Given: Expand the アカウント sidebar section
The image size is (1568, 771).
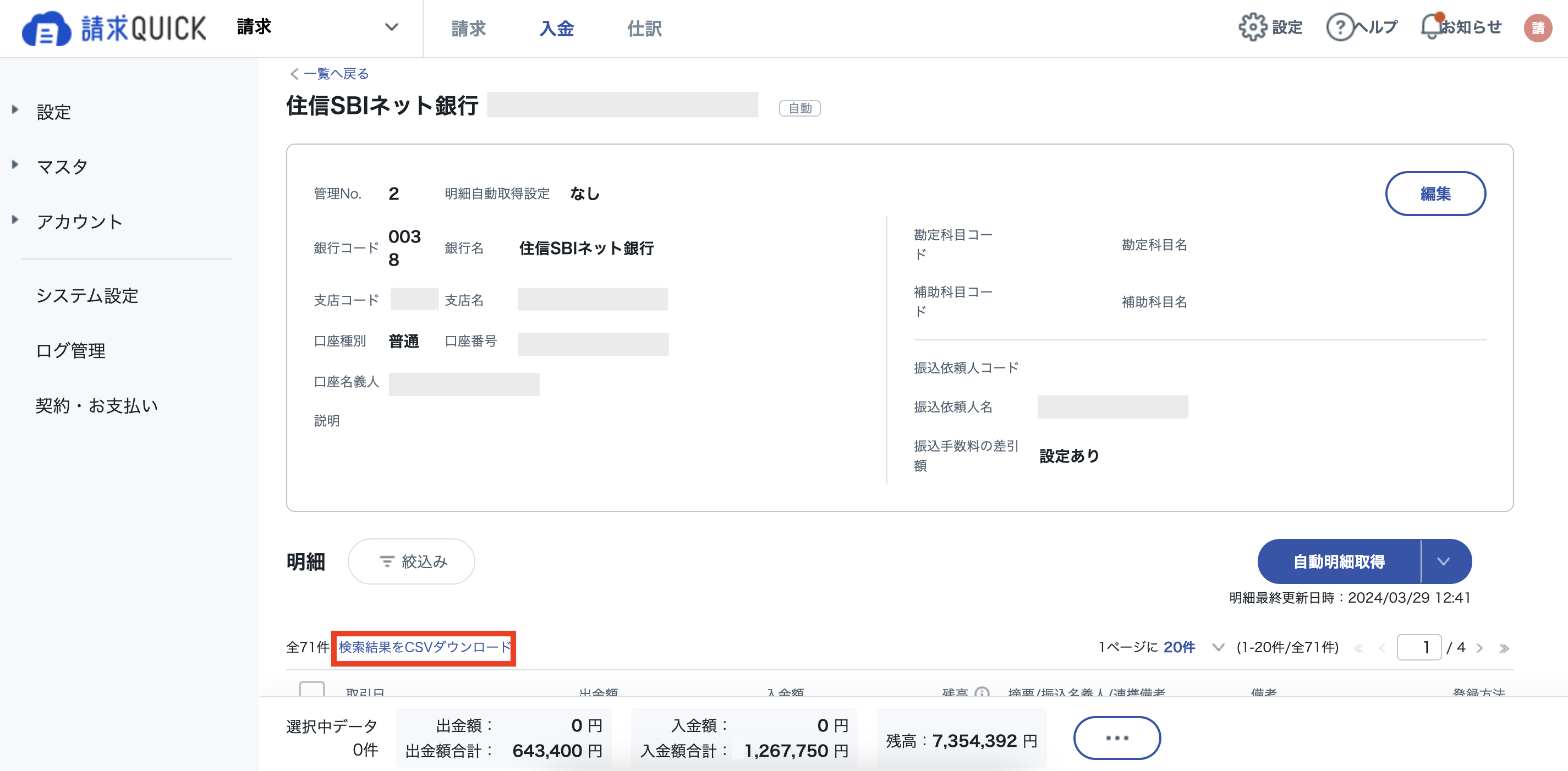Looking at the screenshot, I should 16,219.
